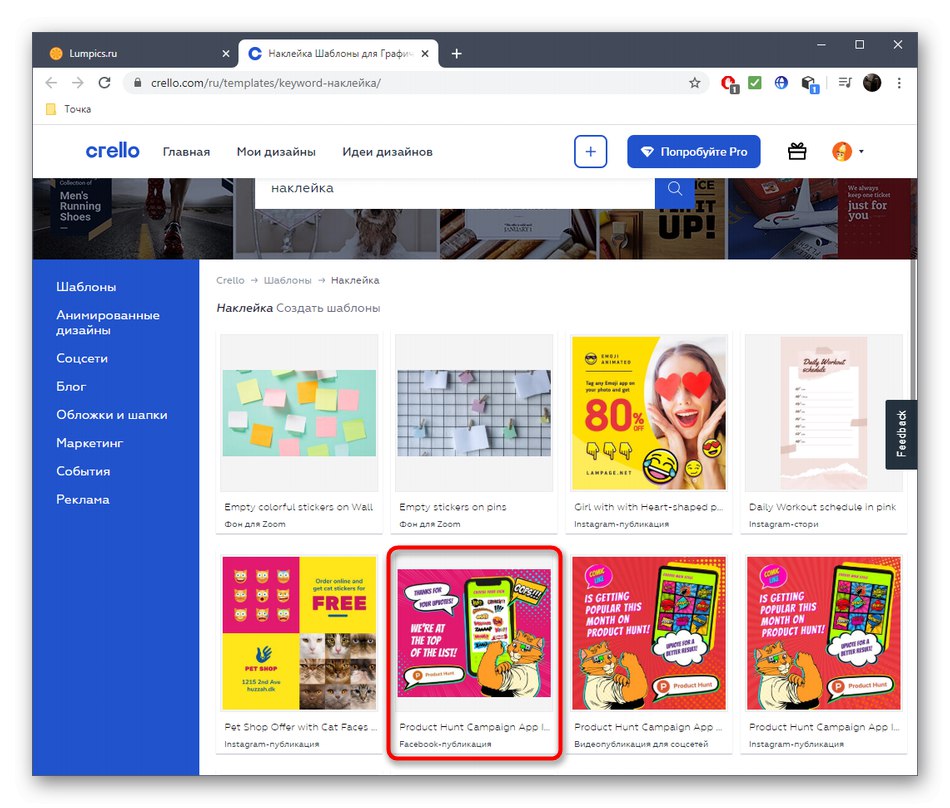The image size is (950, 808).
Task: Open Empty stickers on pins thumbnail
Action: tap(474, 413)
